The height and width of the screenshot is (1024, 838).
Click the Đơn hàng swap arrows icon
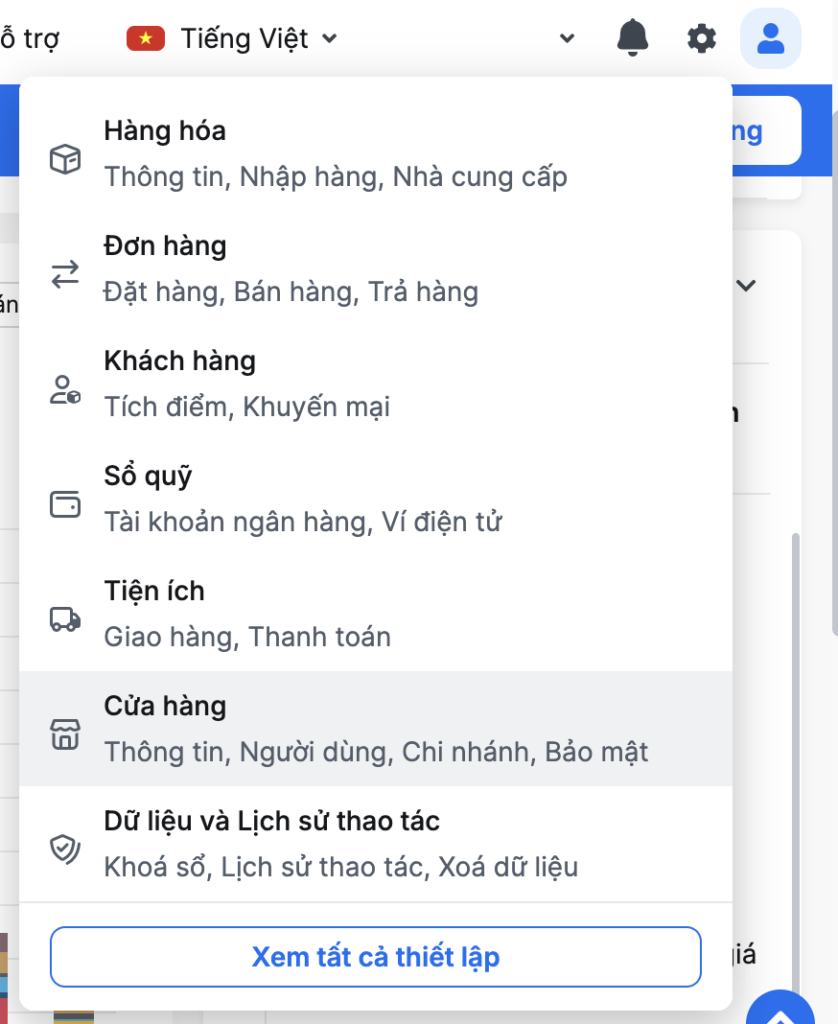[65, 274]
